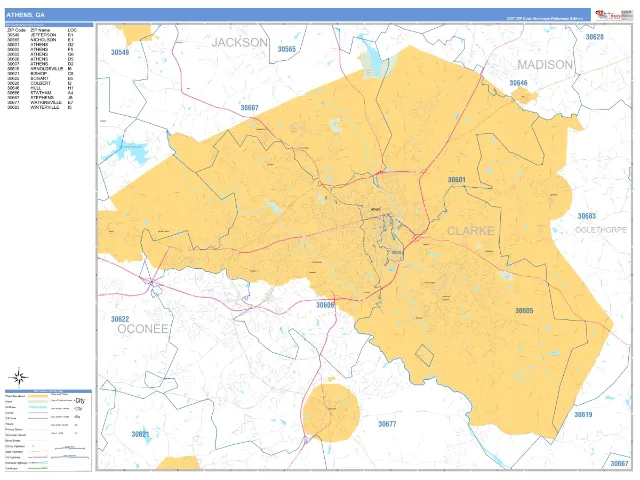This screenshot has width=640, height=480.
Task: Click the publisher logo at top right
Action: [x=607, y=14]
